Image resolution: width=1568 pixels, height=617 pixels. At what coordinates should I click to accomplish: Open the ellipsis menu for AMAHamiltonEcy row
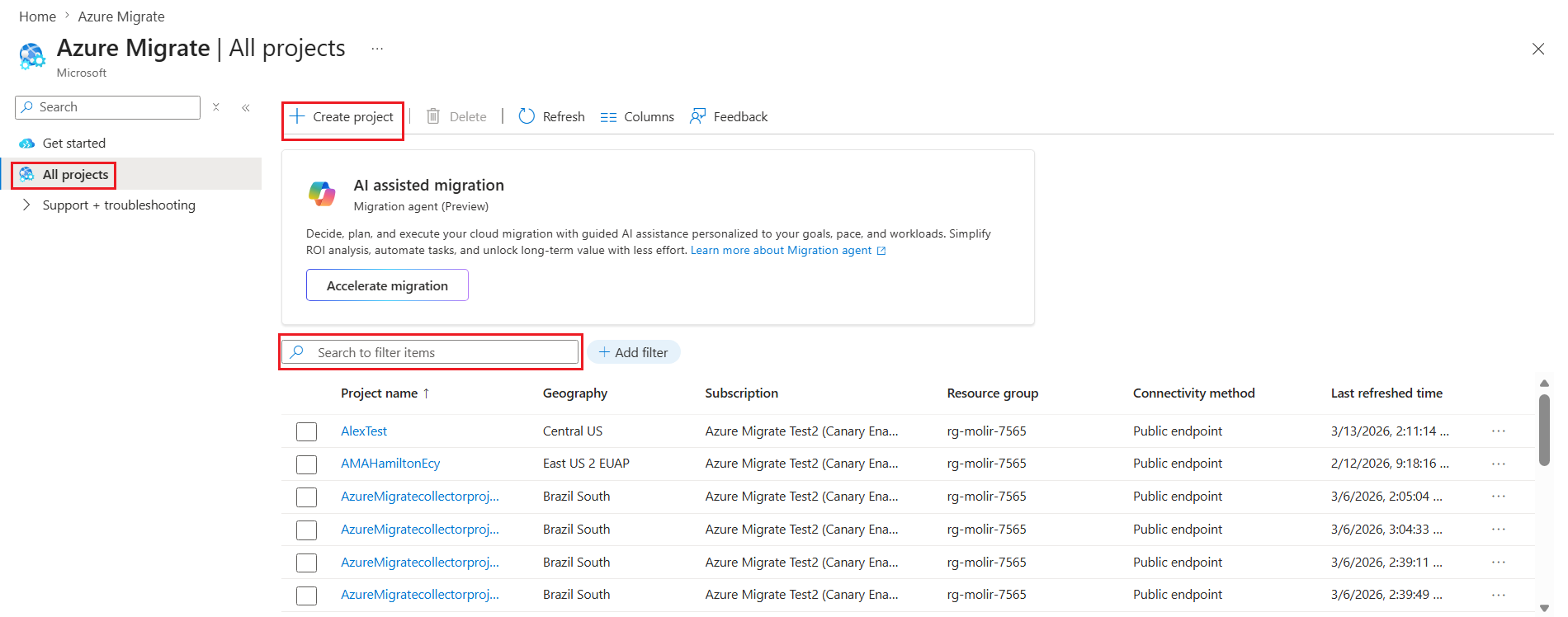[x=1499, y=464]
